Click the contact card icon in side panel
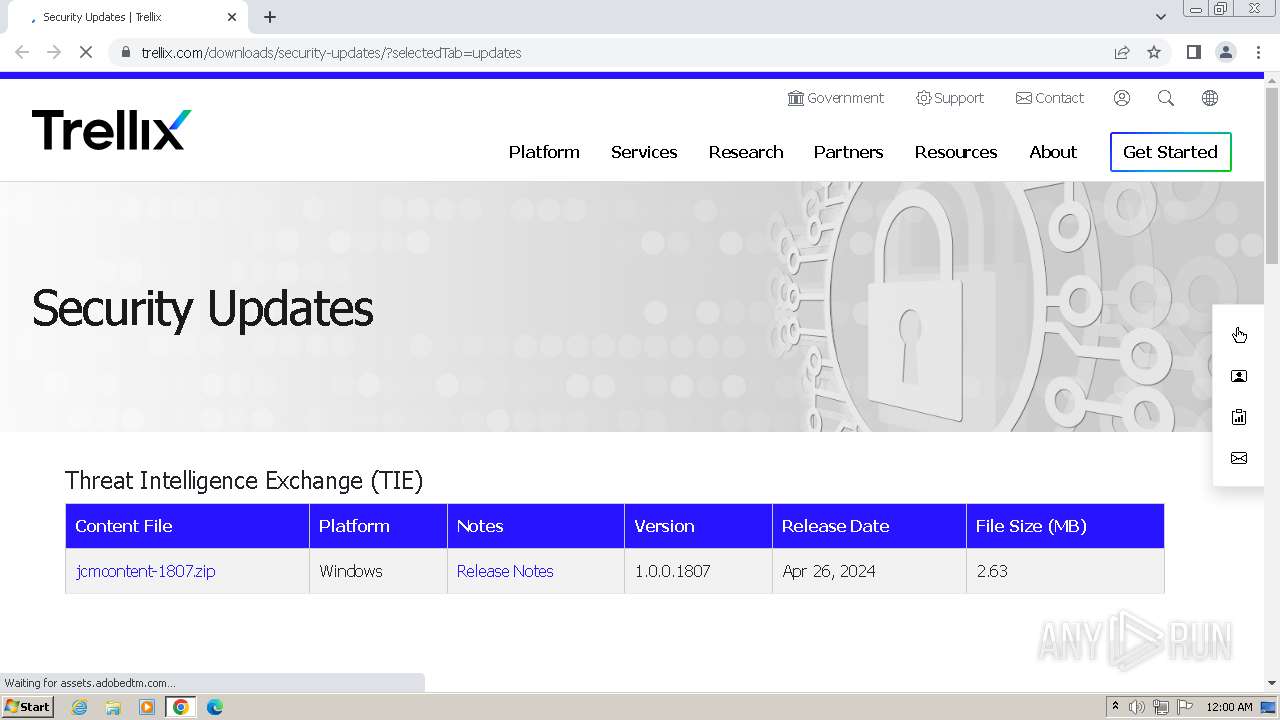The image size is (1280, 720). pos(1239,376)
